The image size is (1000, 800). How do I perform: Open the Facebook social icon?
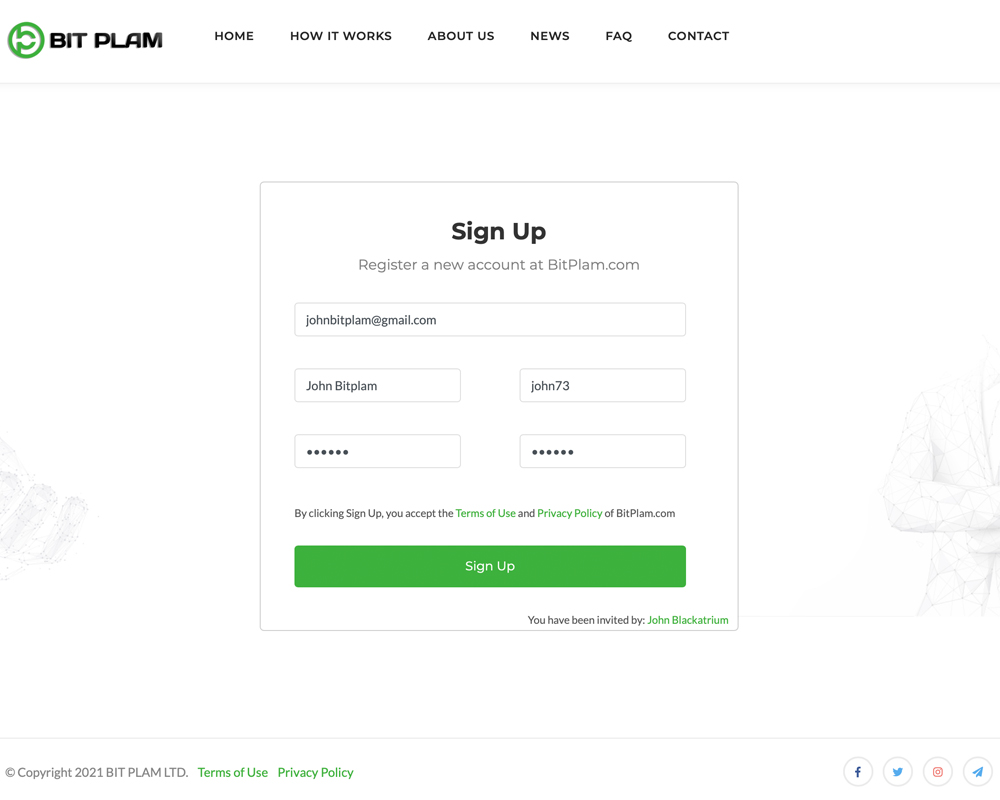[858, 772]
